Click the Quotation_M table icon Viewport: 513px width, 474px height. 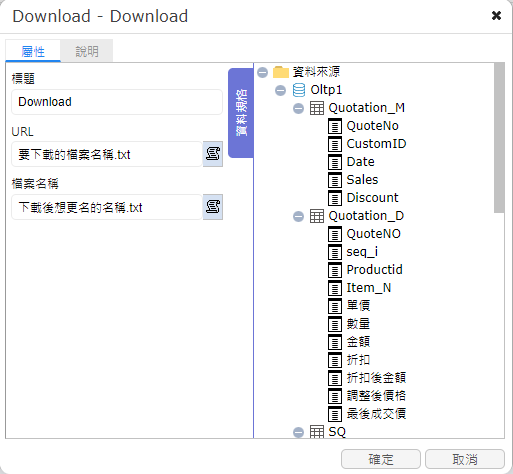[x=317, y=108]
